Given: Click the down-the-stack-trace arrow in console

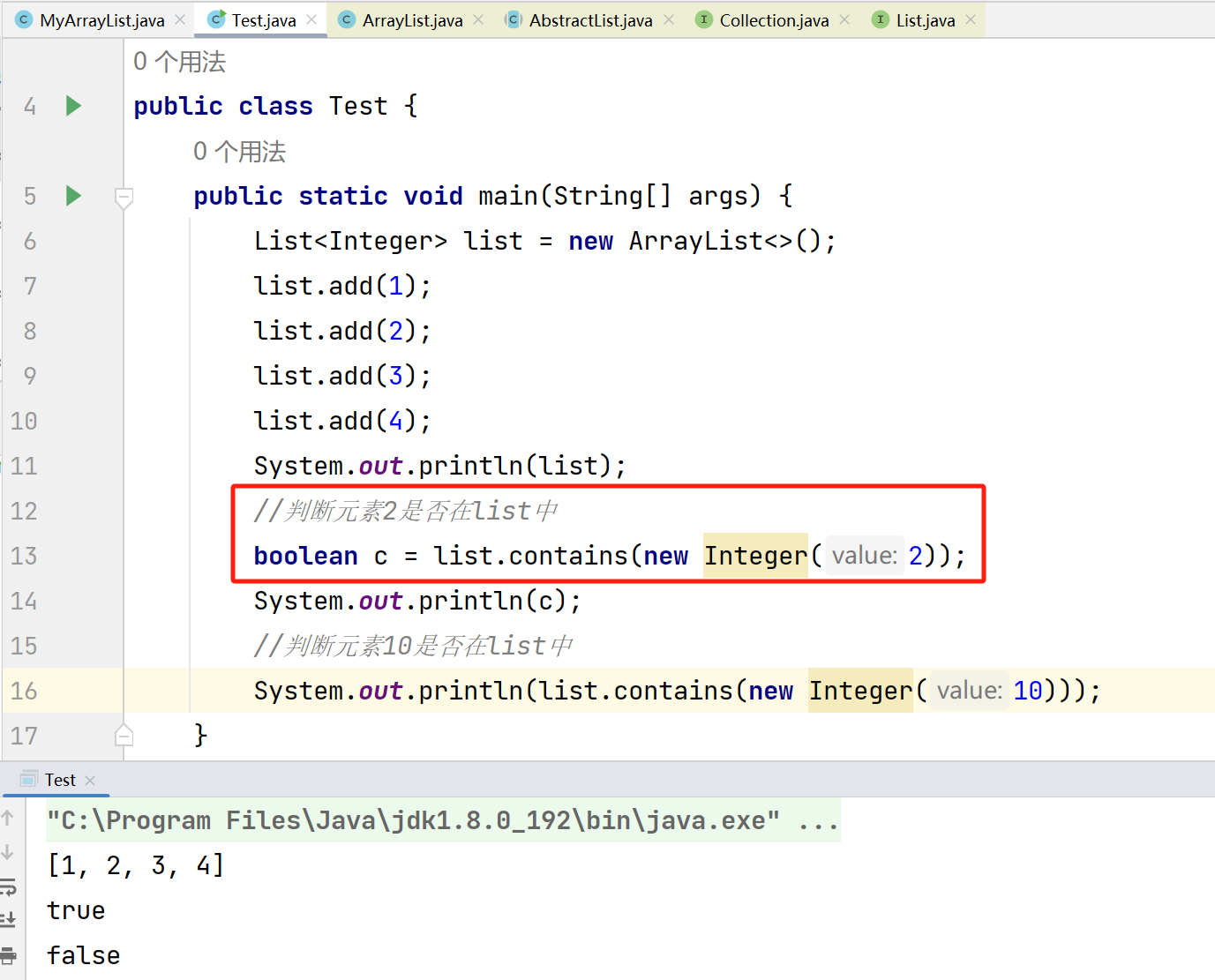Looking at the screenshot, I should point(8,852).
